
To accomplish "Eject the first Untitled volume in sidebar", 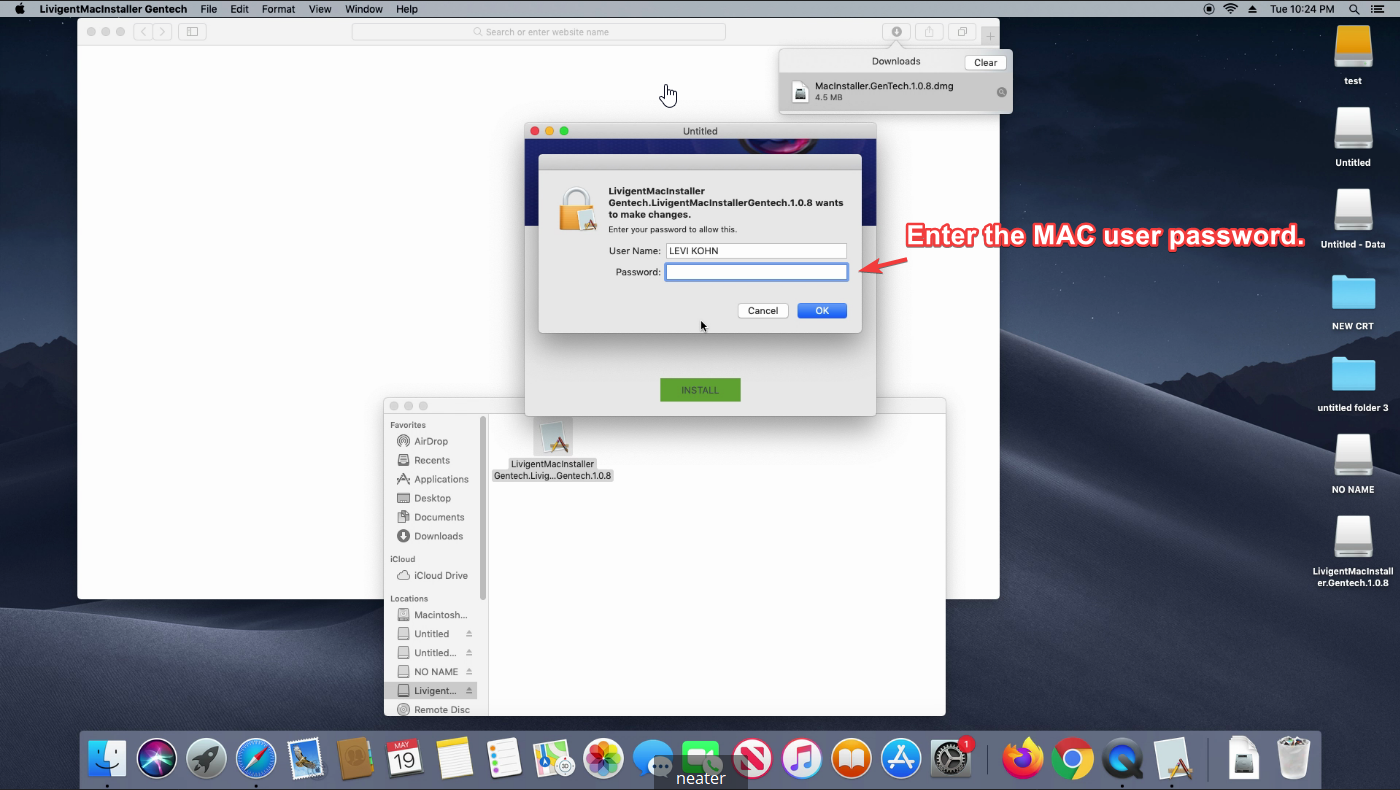I will click(469, 634).
